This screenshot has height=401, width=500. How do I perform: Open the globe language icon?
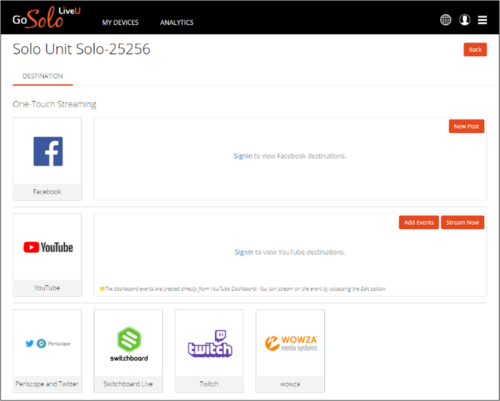coord(445,20)
